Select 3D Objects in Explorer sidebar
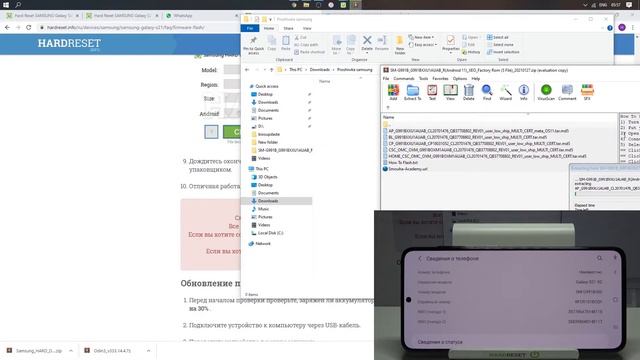 267,177
